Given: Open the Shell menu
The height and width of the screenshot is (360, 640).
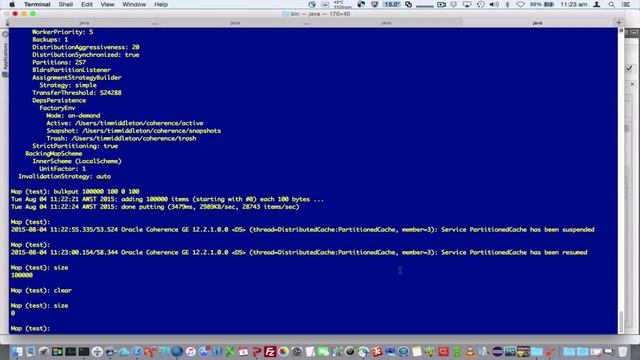Looking at the screenshot, I should (65, 4).
